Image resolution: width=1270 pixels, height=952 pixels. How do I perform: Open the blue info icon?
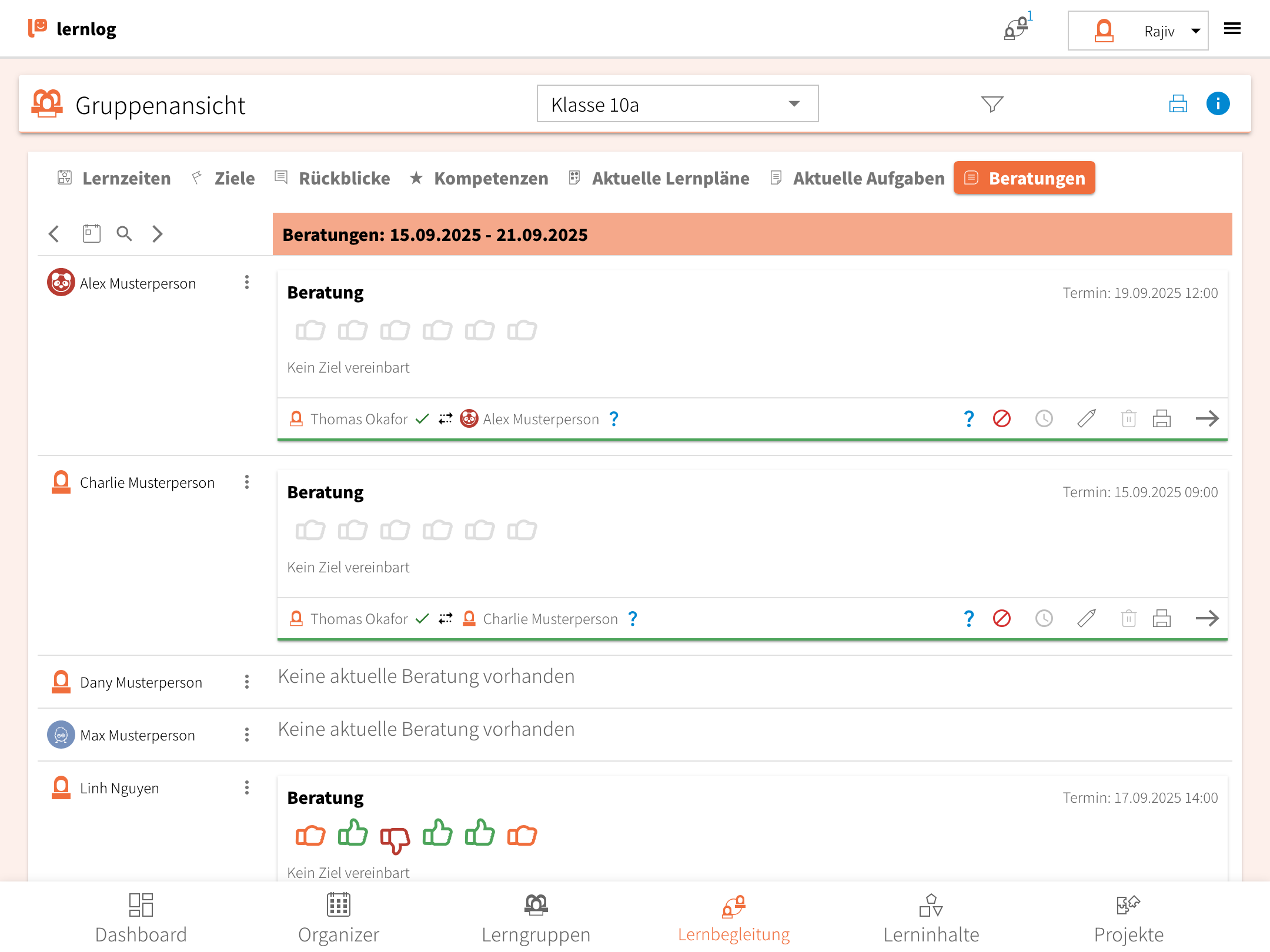click(1218, 104)
